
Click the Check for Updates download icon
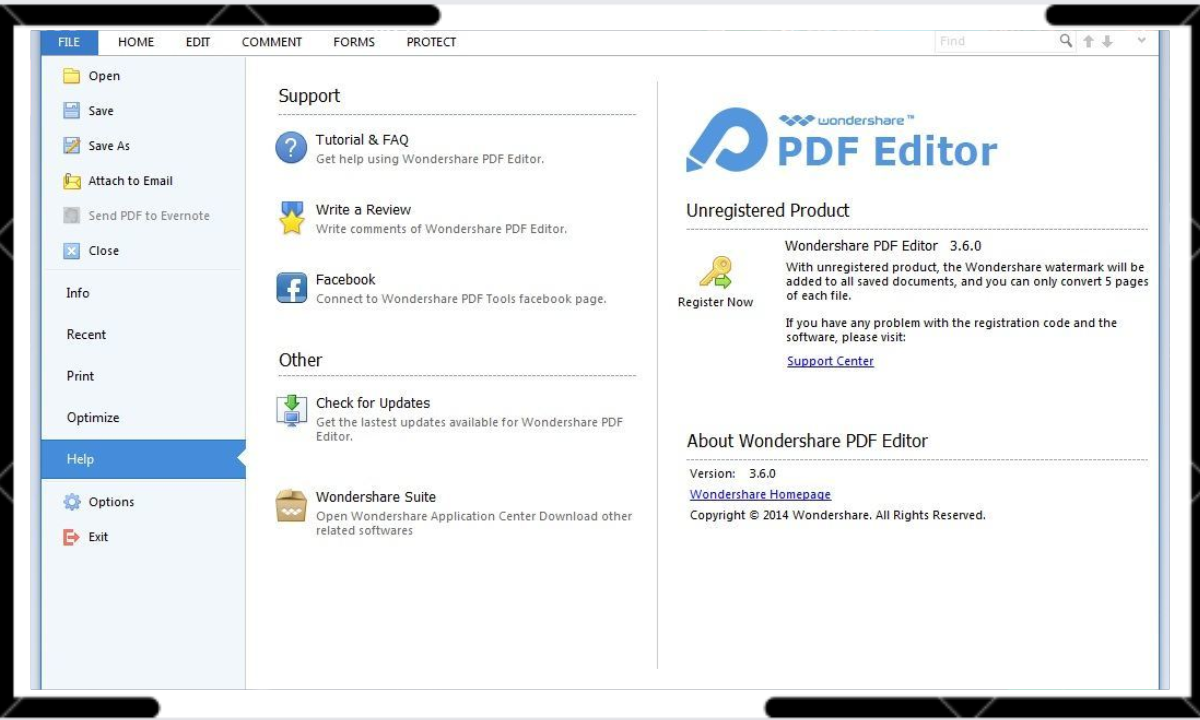click(x=291, y=411)
